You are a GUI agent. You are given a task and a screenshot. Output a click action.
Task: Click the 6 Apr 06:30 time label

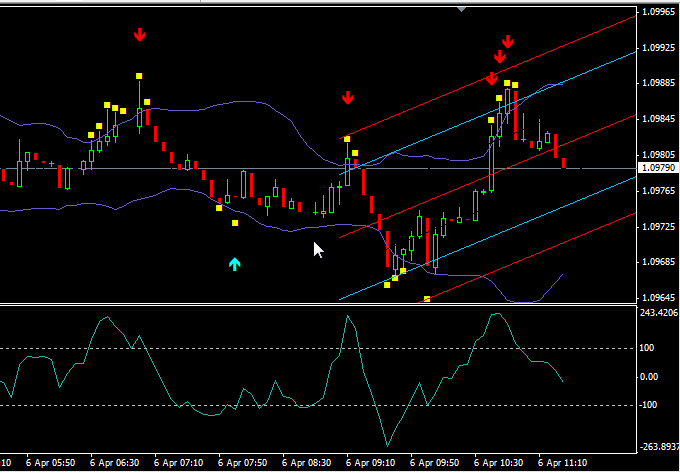114,462
